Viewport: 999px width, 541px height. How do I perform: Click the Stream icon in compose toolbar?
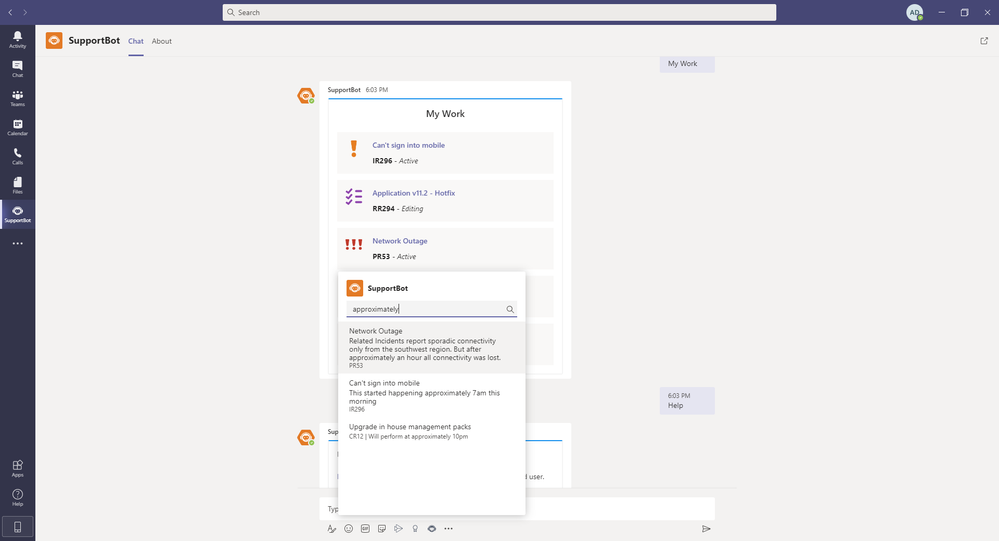[x=398, y=528]
